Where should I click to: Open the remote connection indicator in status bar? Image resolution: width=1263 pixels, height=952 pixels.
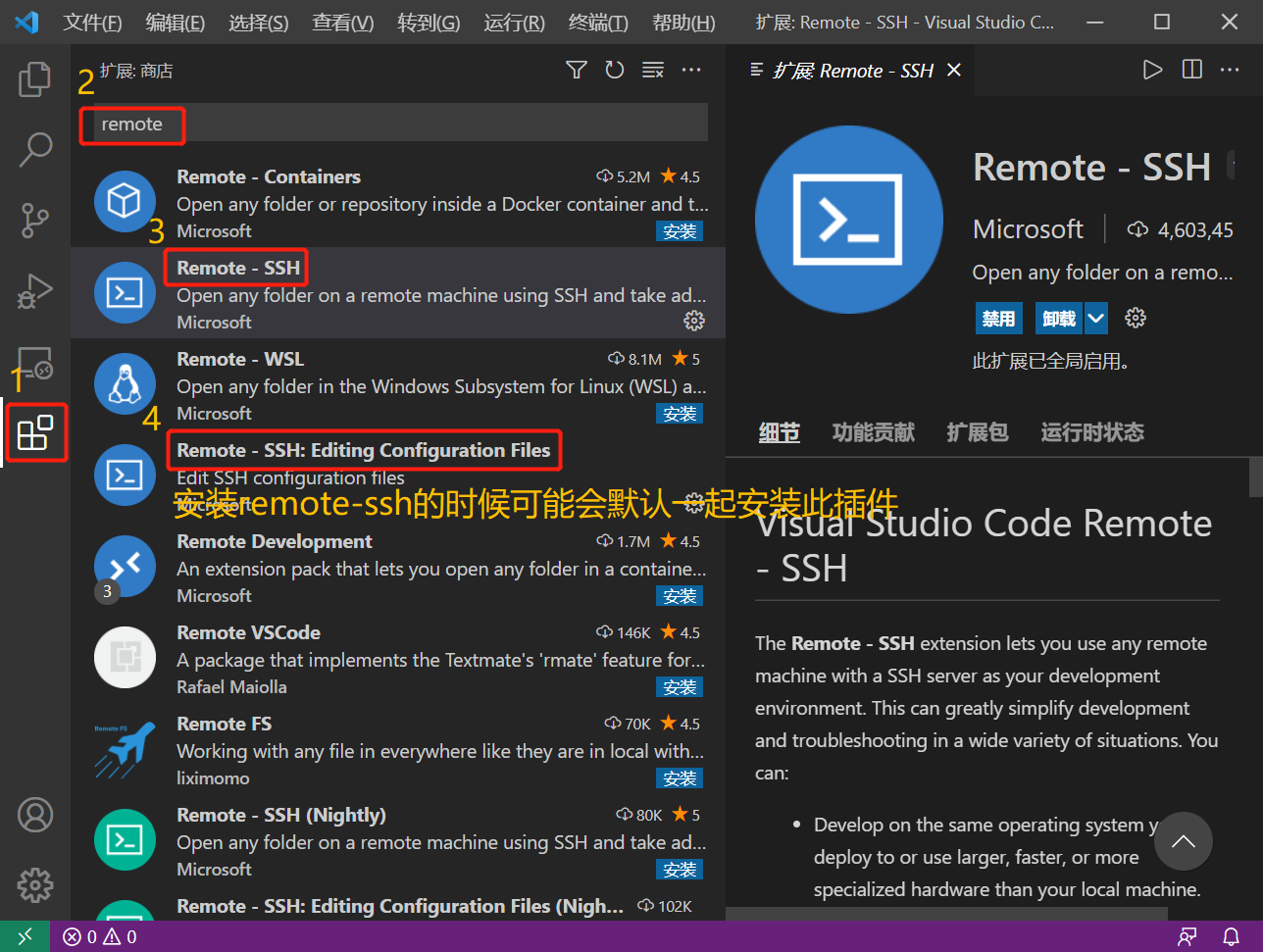(25, 936)
